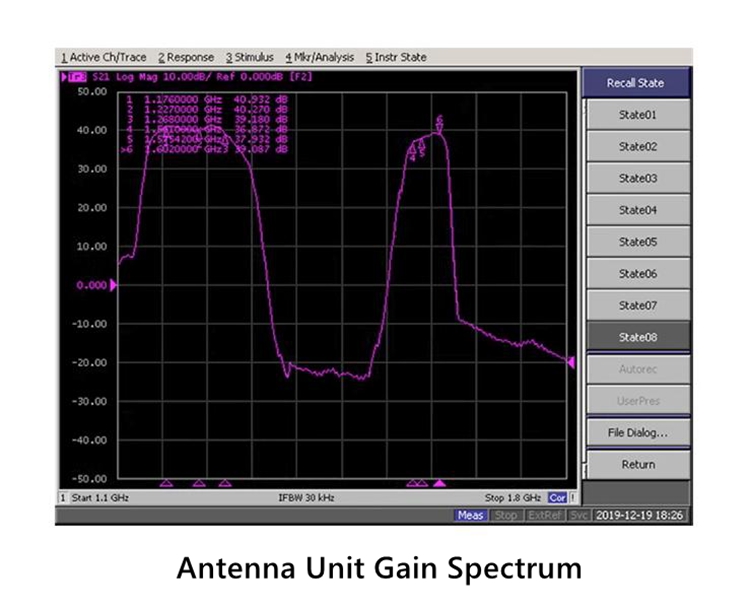Expand the Stimulus menu

[x=249, y=57]
